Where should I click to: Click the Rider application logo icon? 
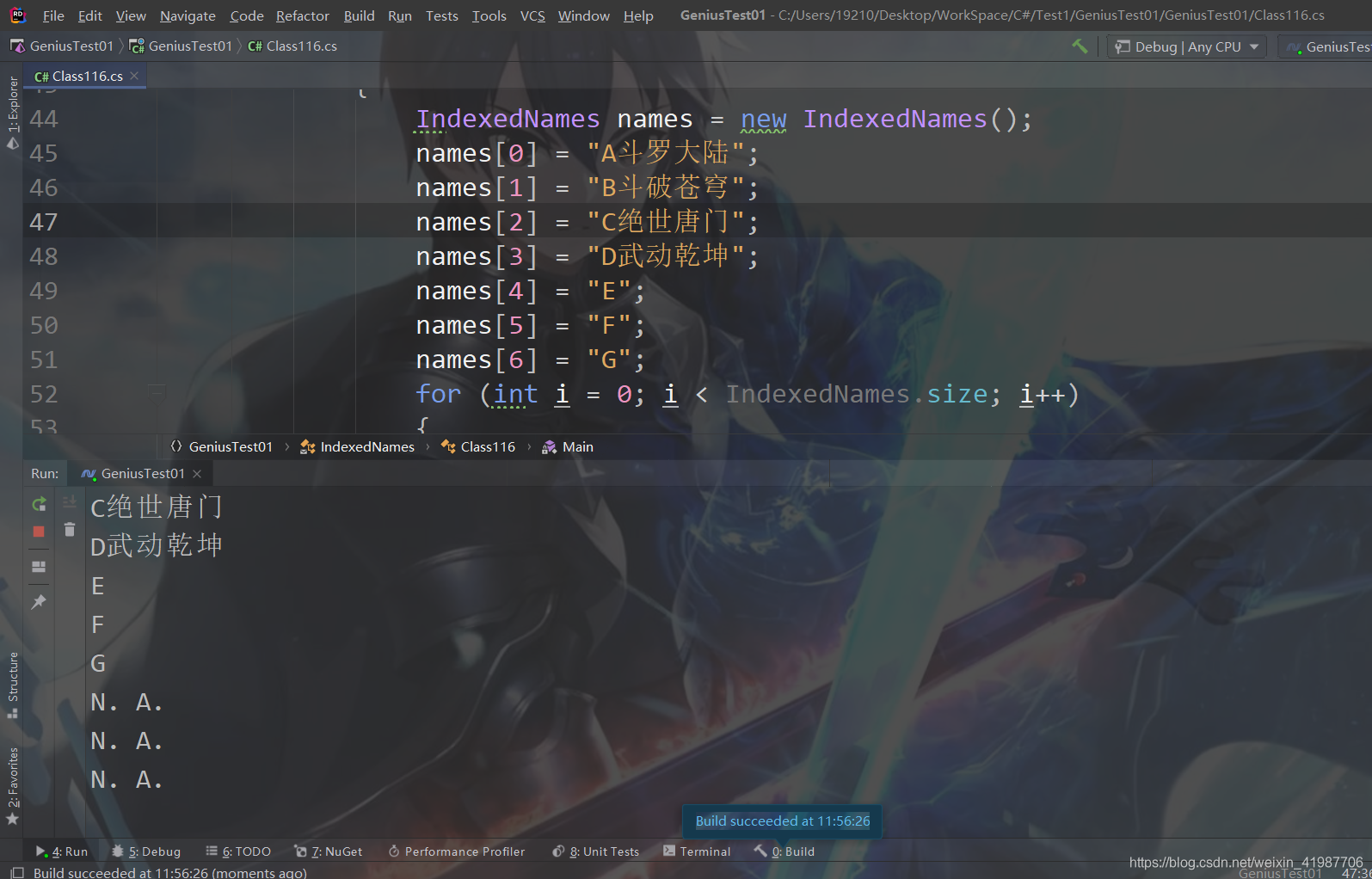coord(18,15)
